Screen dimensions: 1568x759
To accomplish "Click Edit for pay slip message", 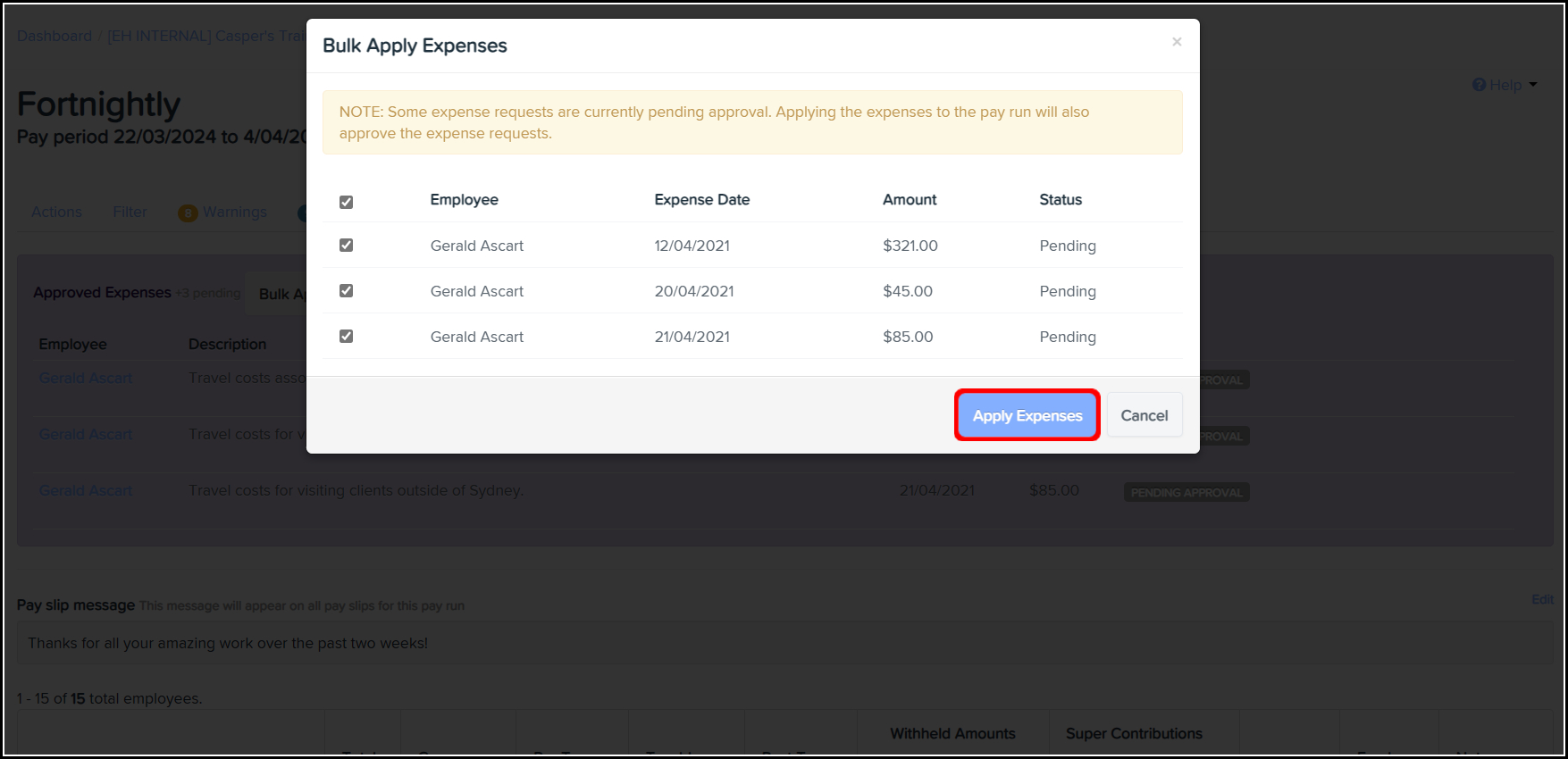I will tap(1542, 599).
